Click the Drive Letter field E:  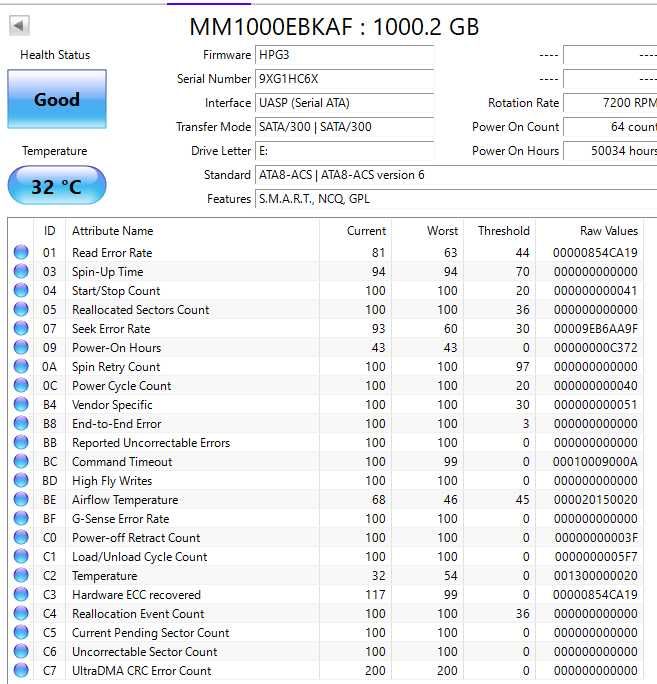(345, 151)
